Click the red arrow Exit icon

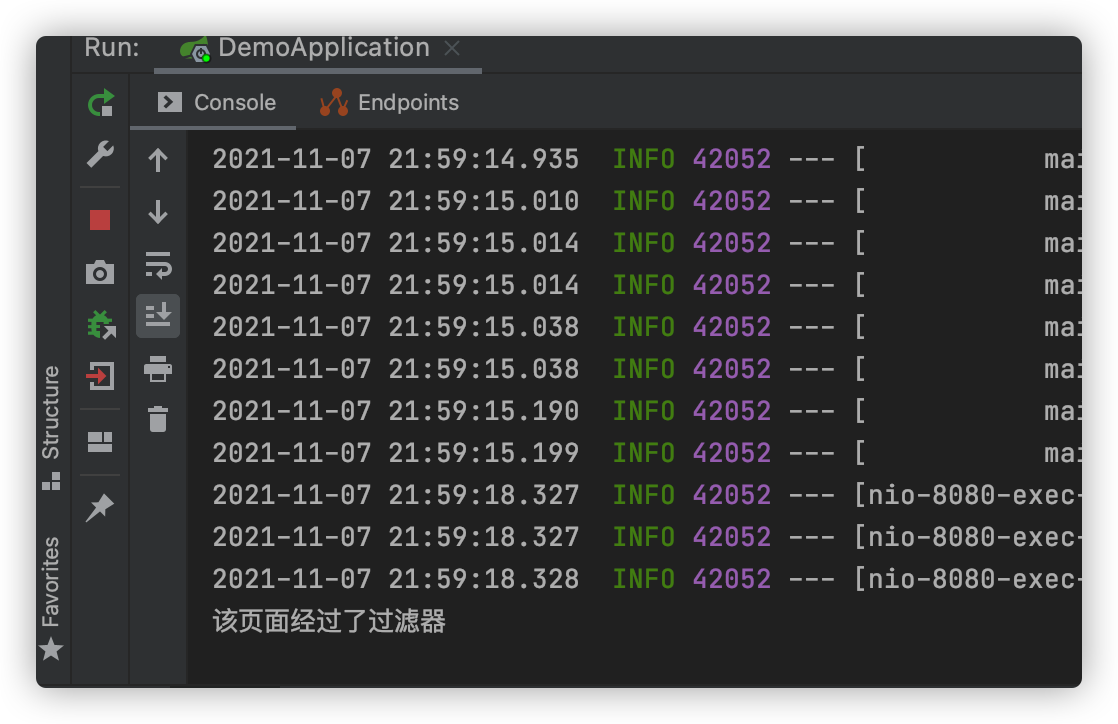tap(101, 376)
